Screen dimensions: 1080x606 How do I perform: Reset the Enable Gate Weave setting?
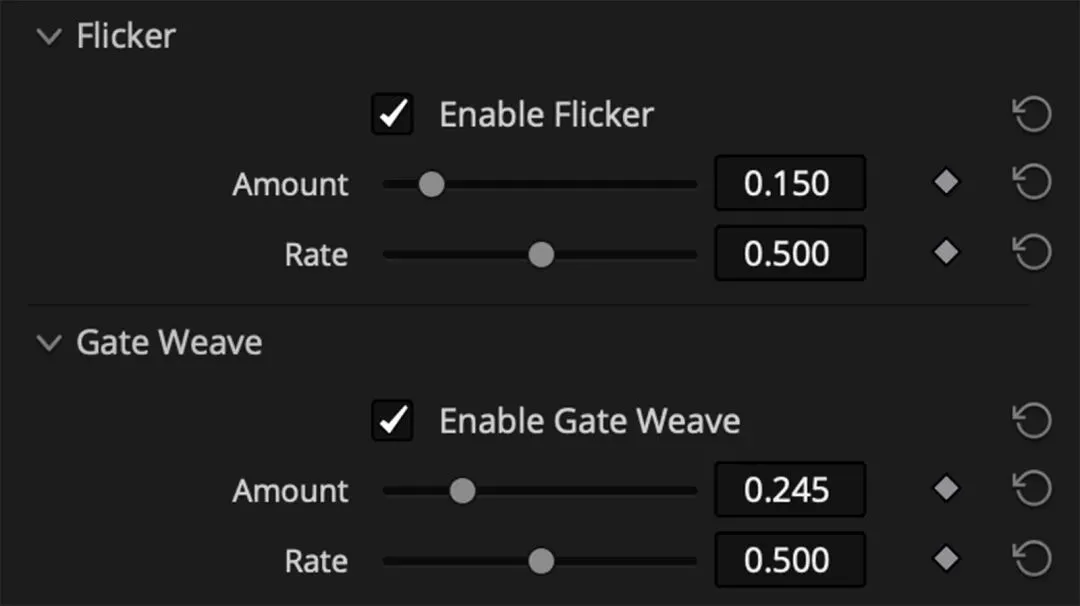pyautogui.click(x=1032, y=421)
